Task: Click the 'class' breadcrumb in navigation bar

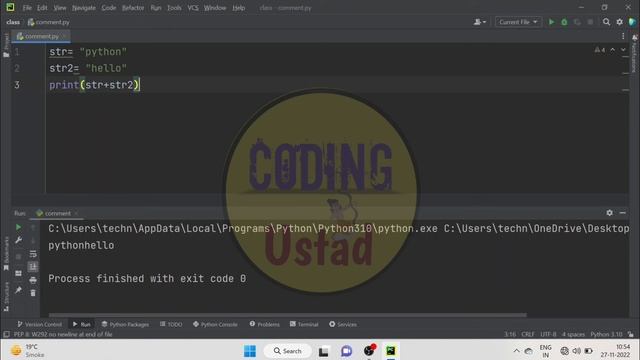Action: coord(13,22)
